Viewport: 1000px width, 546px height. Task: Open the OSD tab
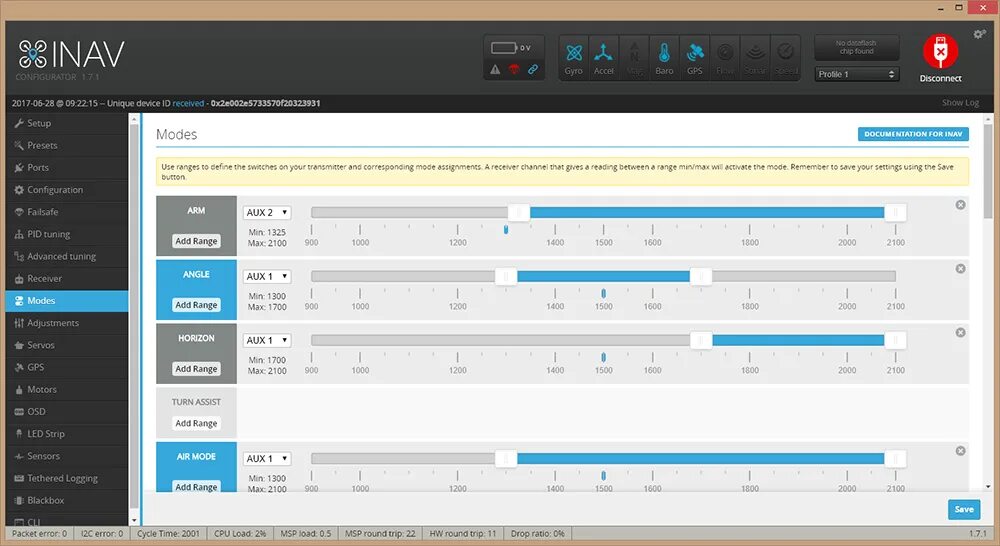pos(67,411)
